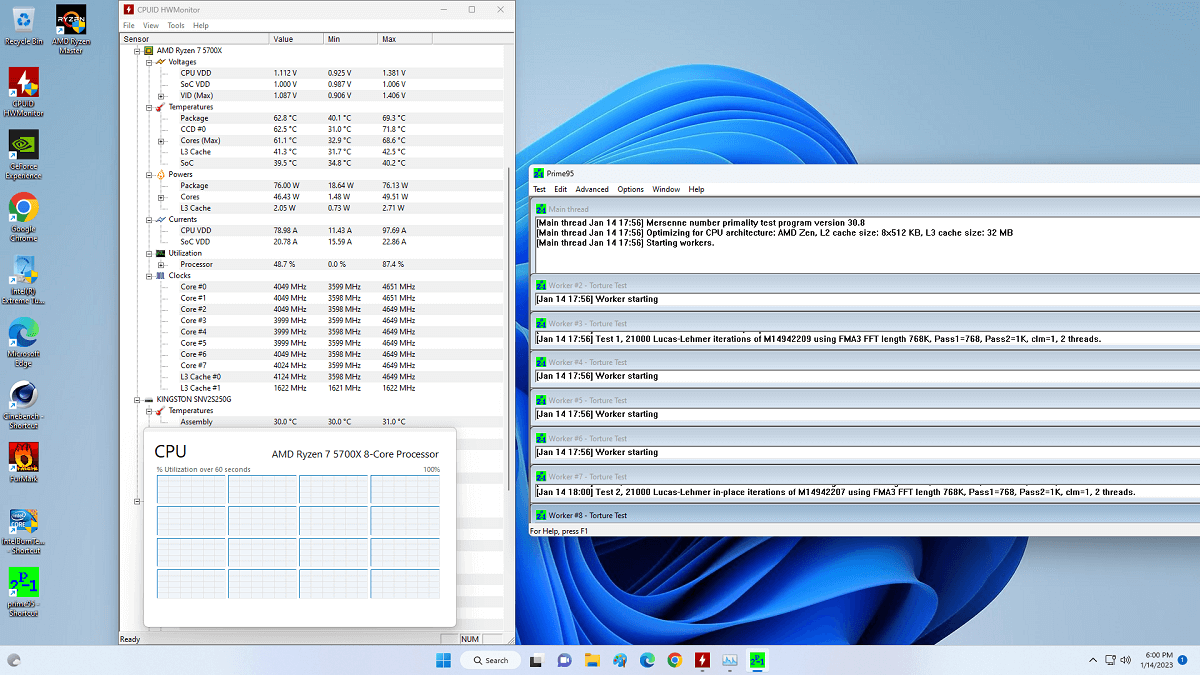Viewport: 1200px width, 675px height.
Task: Click the Max column header
Action: pos(405,39)
